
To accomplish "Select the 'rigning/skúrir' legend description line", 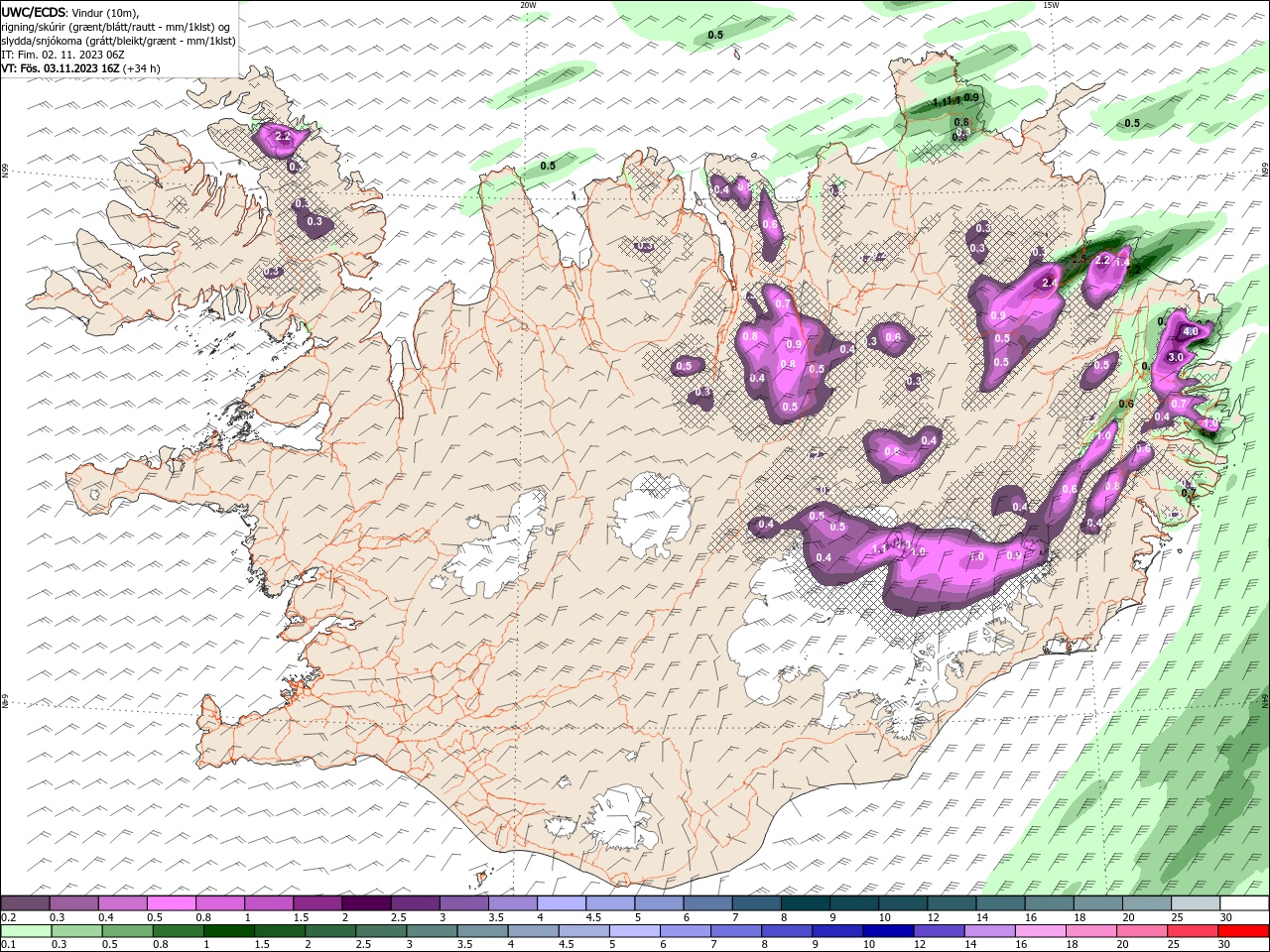I will pos(116,26).
